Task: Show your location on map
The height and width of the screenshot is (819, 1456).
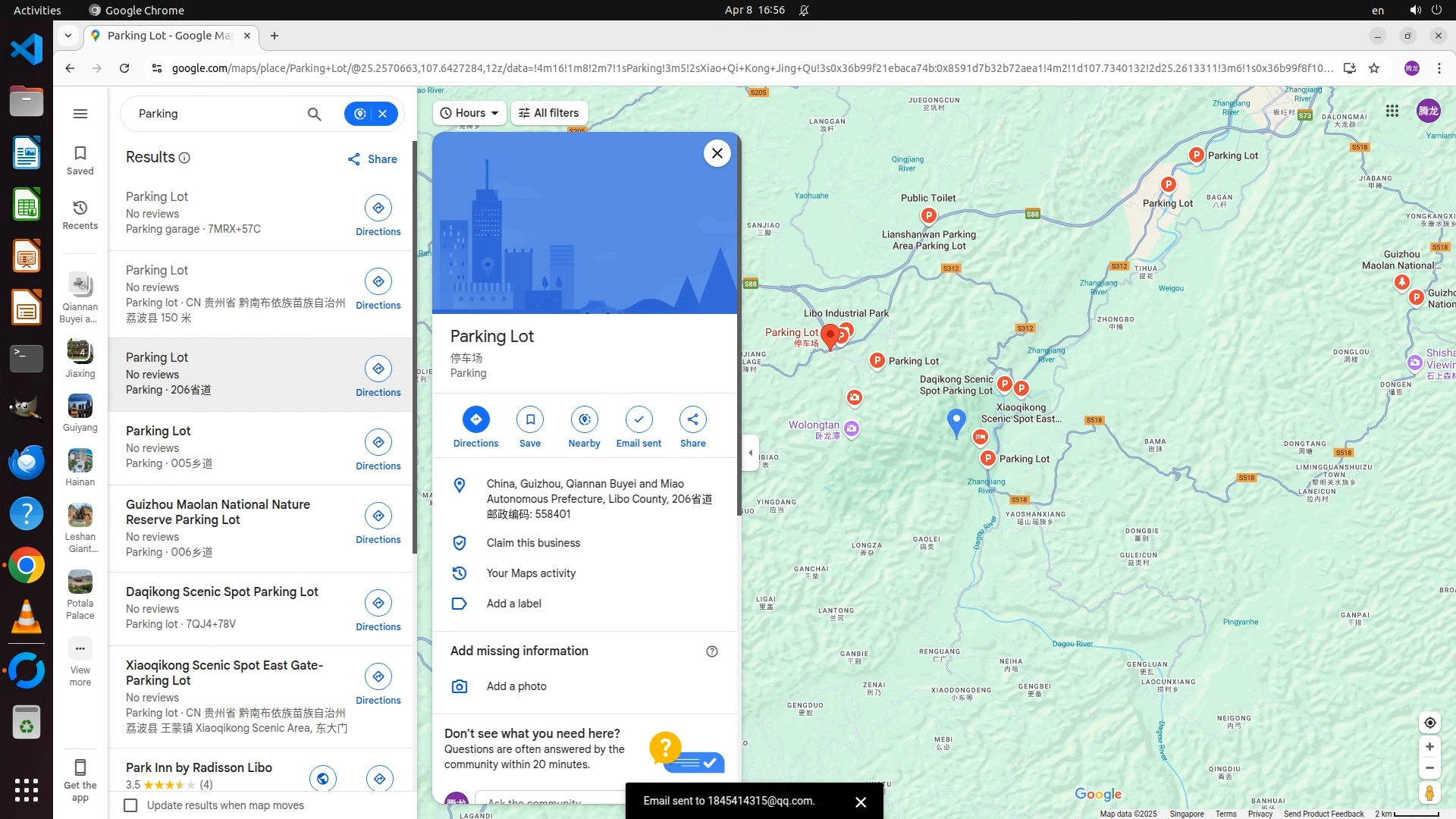Action: [x=1429, y=723]
